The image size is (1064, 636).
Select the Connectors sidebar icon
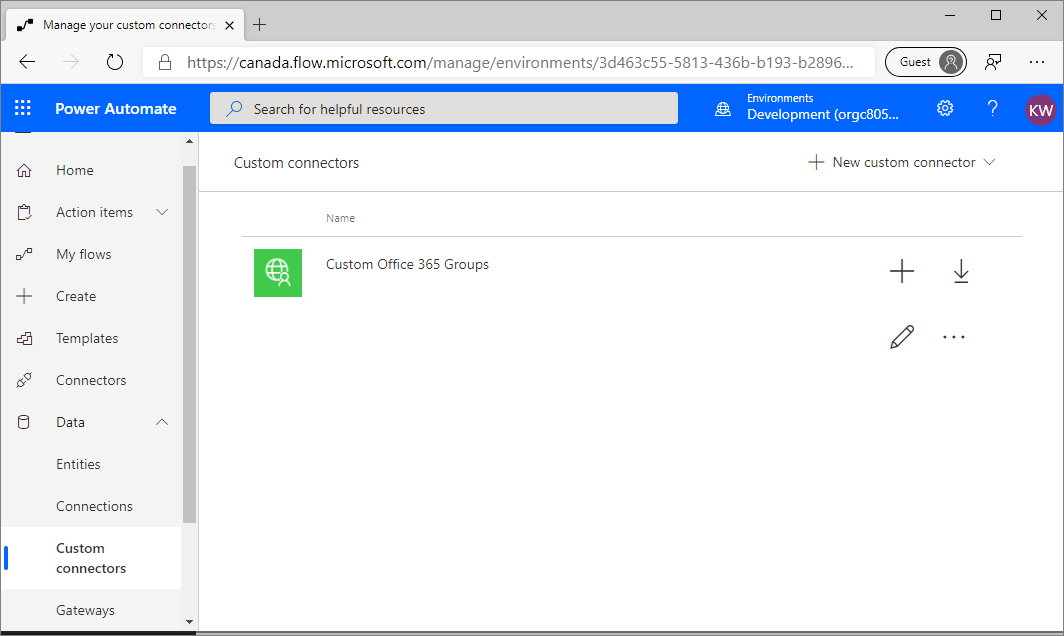[23, 380]
